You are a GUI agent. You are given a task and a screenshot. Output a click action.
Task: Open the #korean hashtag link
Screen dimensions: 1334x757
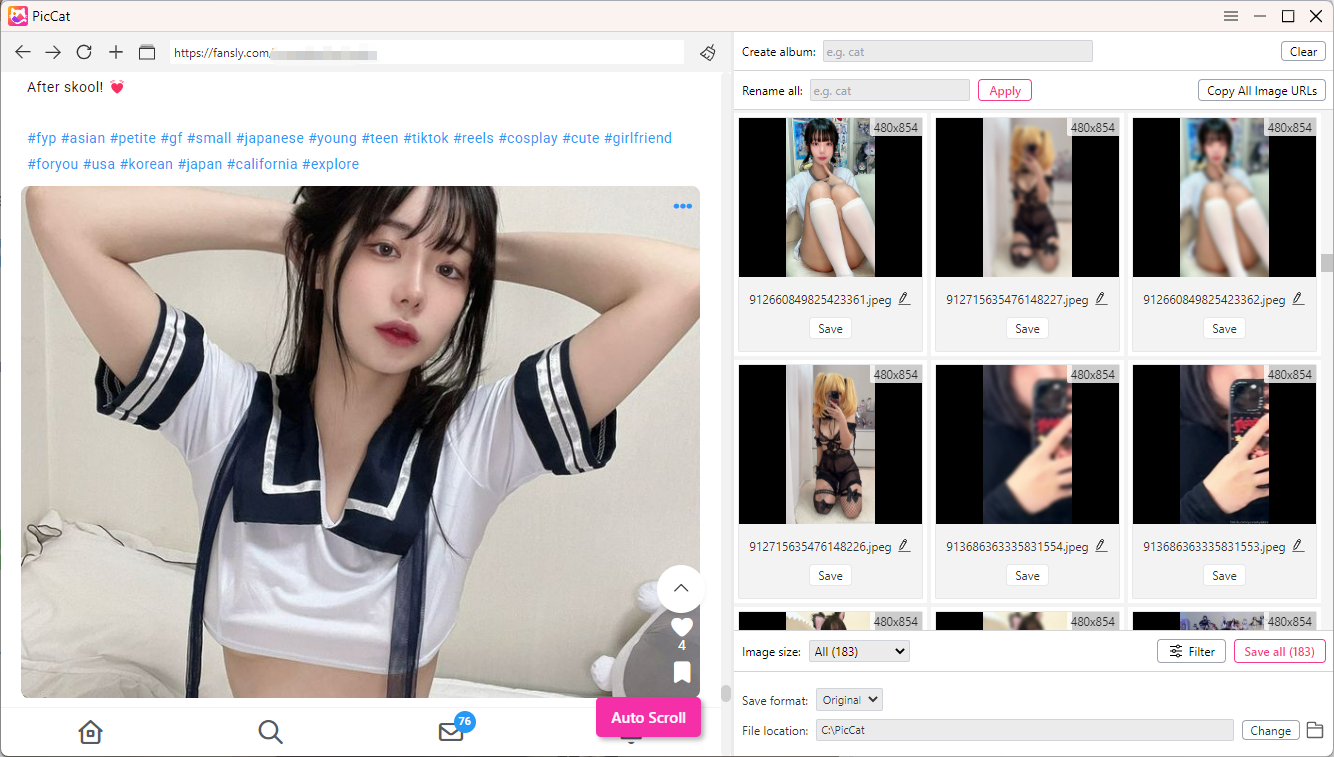point(146,164)
